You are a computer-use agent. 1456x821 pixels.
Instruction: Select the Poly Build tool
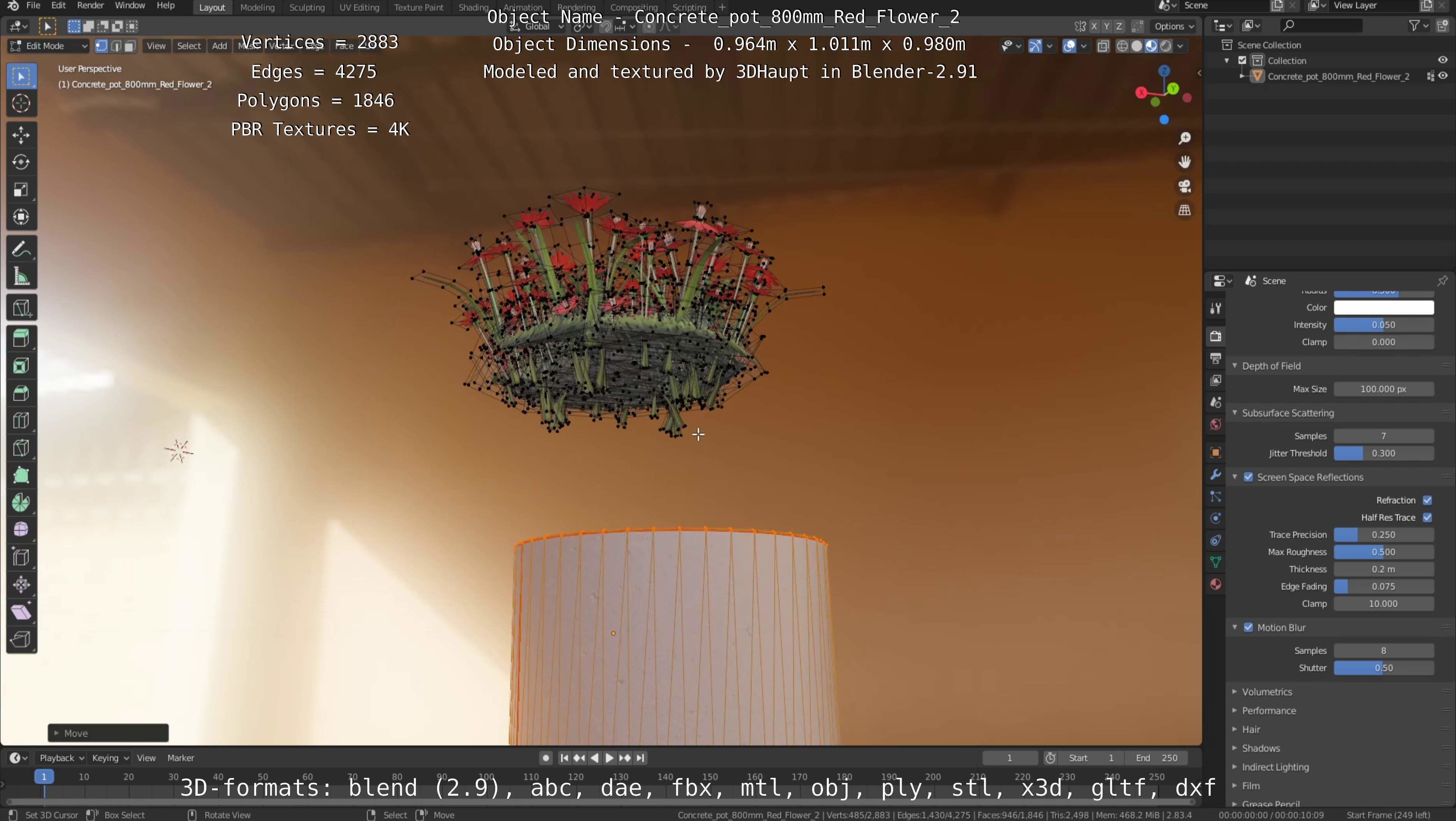point(21,475)
